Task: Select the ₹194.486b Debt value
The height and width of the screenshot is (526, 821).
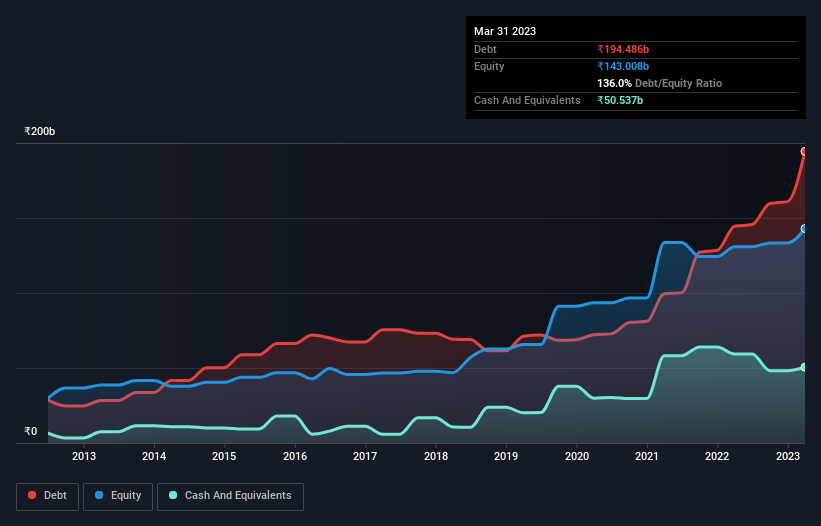Action: pyautogui.click(x=623, y=49)
